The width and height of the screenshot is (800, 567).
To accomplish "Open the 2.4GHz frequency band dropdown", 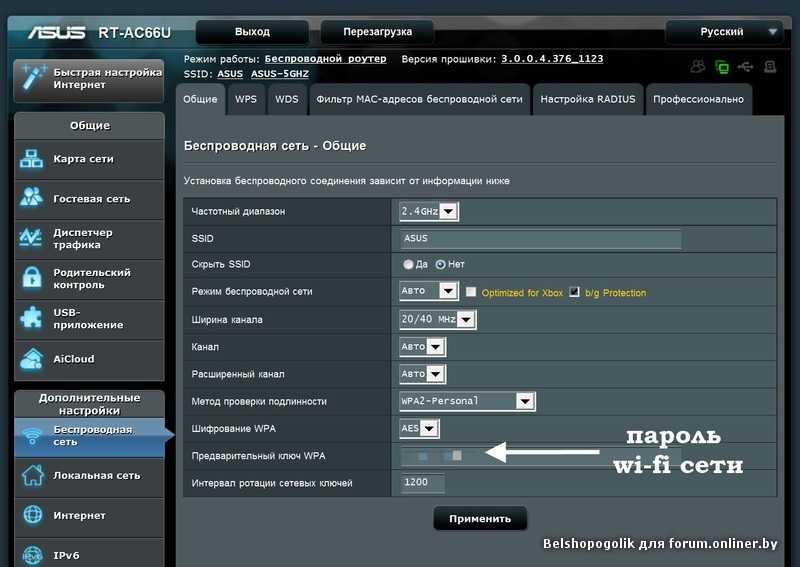I will point(429,211).
